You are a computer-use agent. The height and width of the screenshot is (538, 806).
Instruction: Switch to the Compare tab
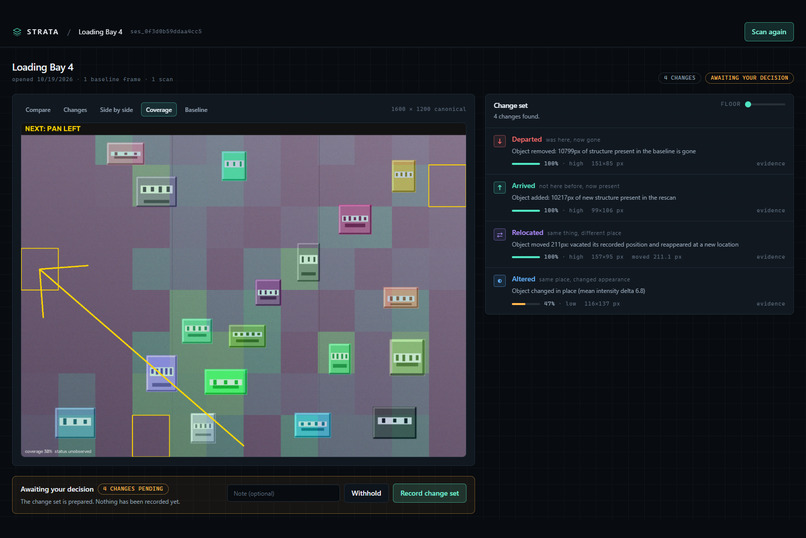click(38, 110)
